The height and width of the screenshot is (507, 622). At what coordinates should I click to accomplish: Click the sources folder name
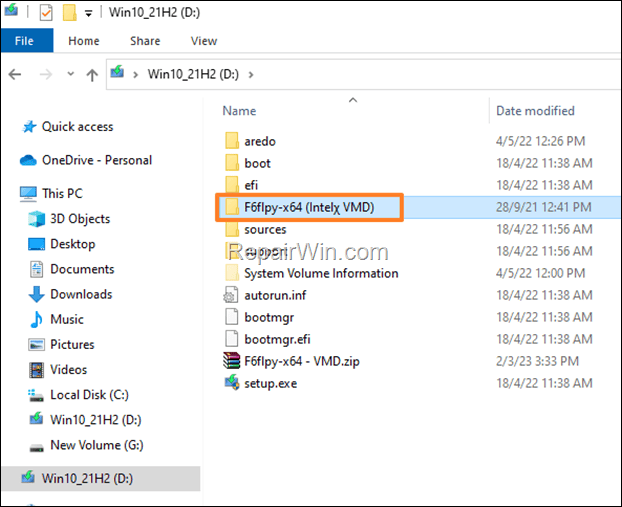(x=265, y=229)
